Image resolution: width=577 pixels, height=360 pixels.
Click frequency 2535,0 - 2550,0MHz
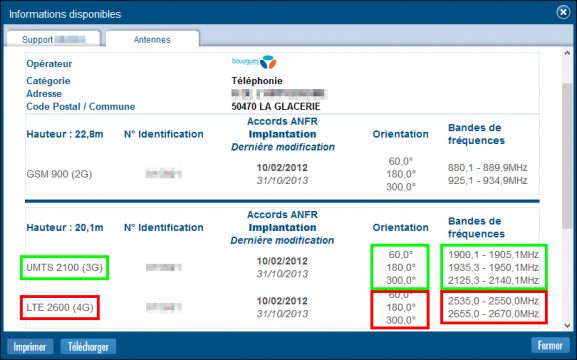[493, 301]
